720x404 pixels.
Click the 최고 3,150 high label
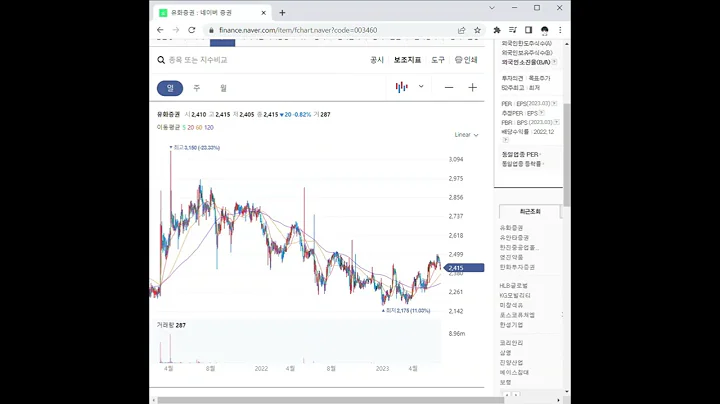195,148
